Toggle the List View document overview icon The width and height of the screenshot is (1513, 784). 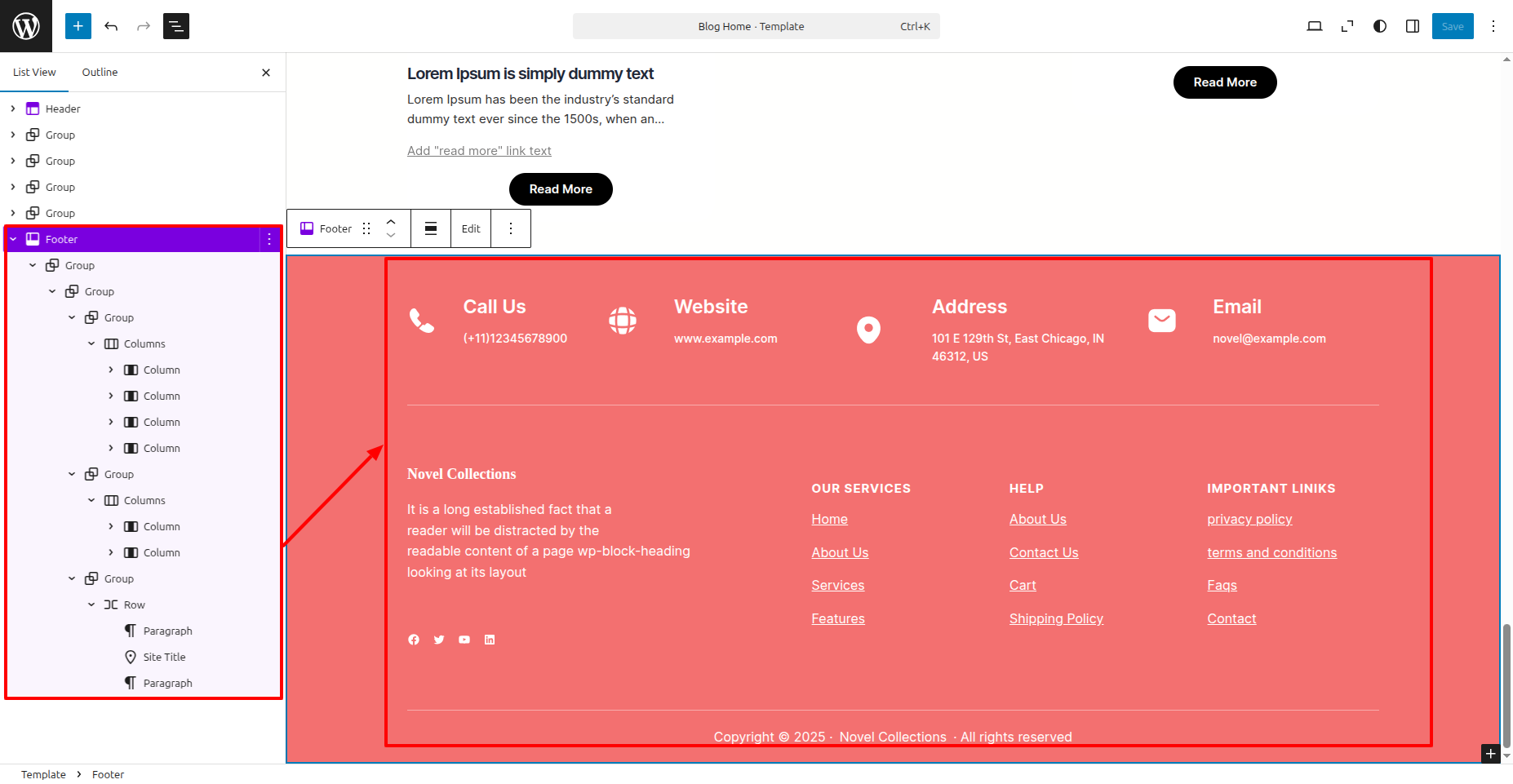(x=176, y=26)
